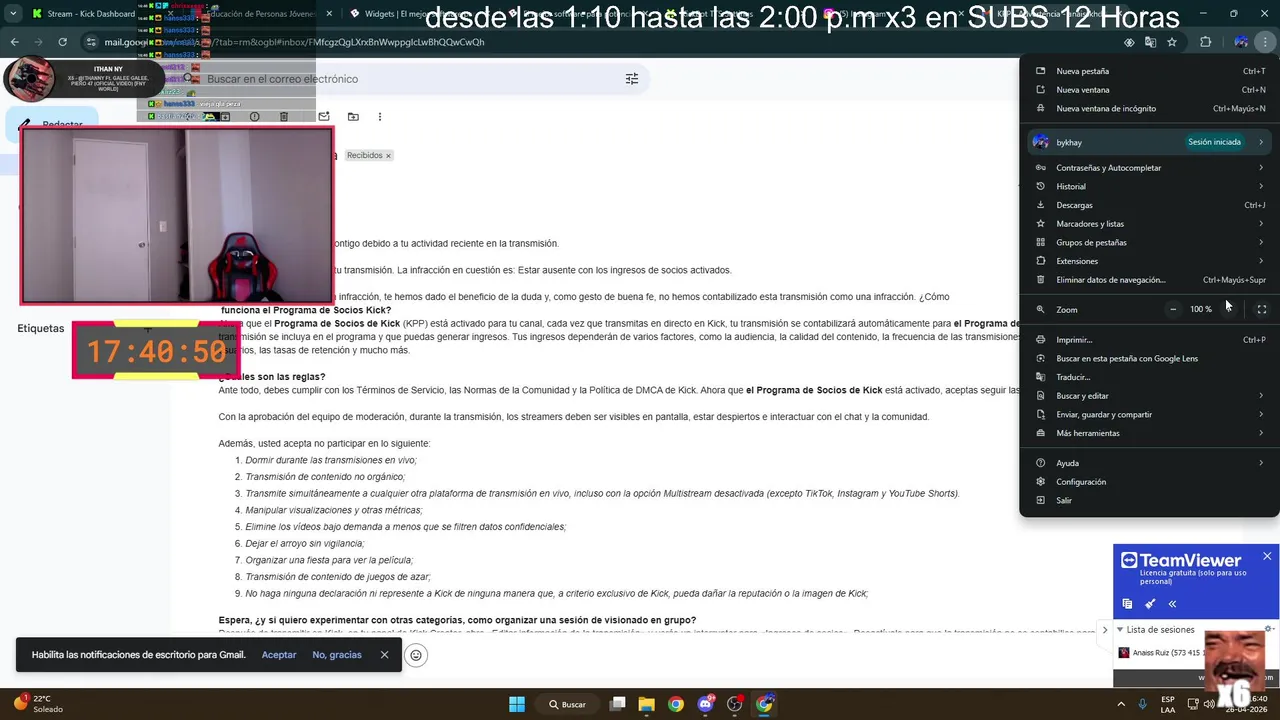
Task: Click the taskbar Buscar search box
Action: click(x=567, y=704)
